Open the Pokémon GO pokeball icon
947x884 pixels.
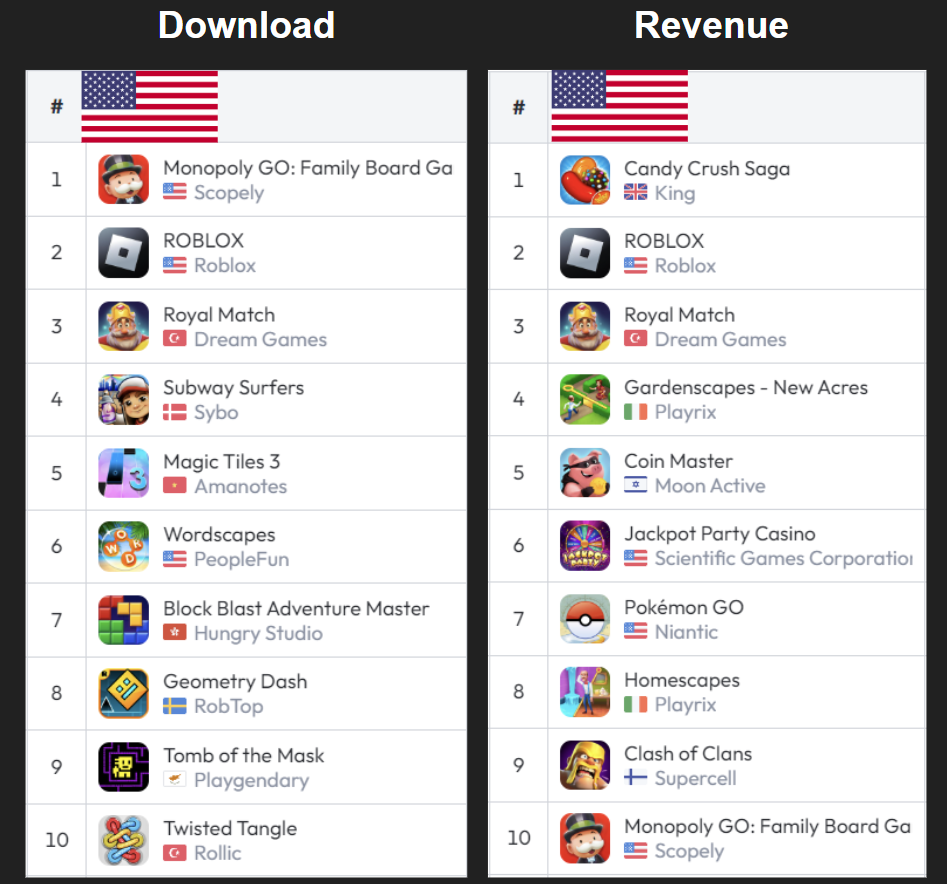[585, 619]
